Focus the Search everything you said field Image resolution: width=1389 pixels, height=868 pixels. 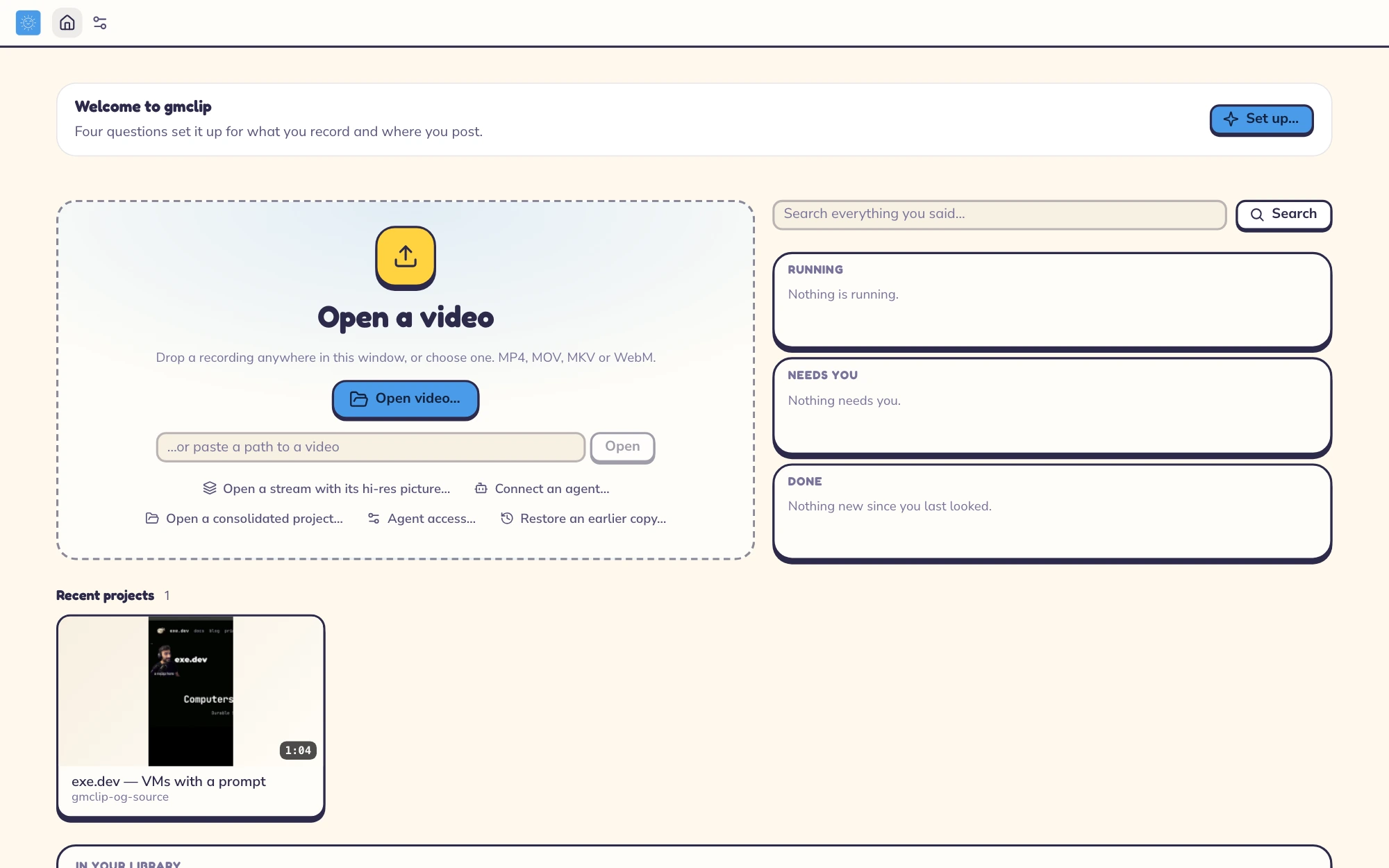point(999,215)
